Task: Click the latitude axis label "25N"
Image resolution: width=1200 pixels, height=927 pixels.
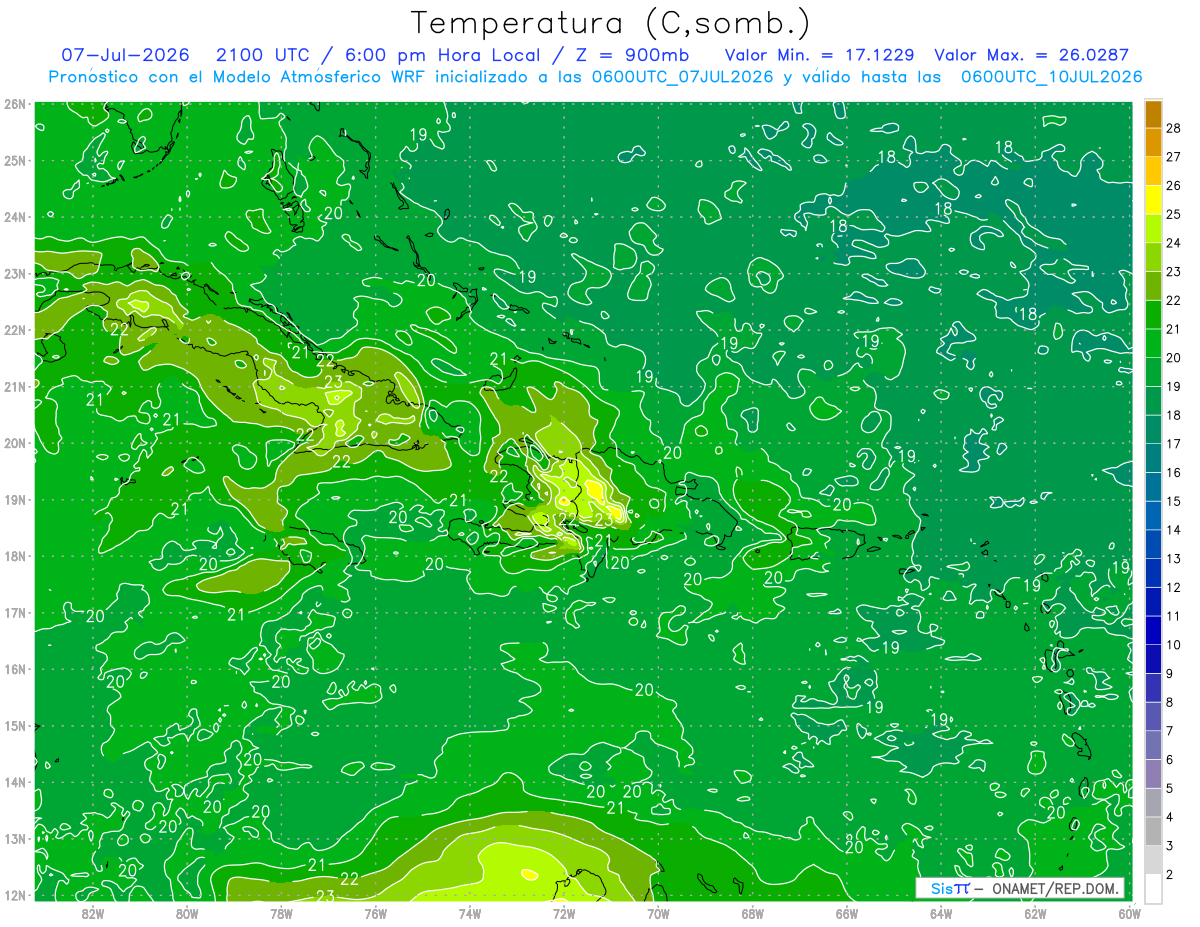Action: coord(14,160)
